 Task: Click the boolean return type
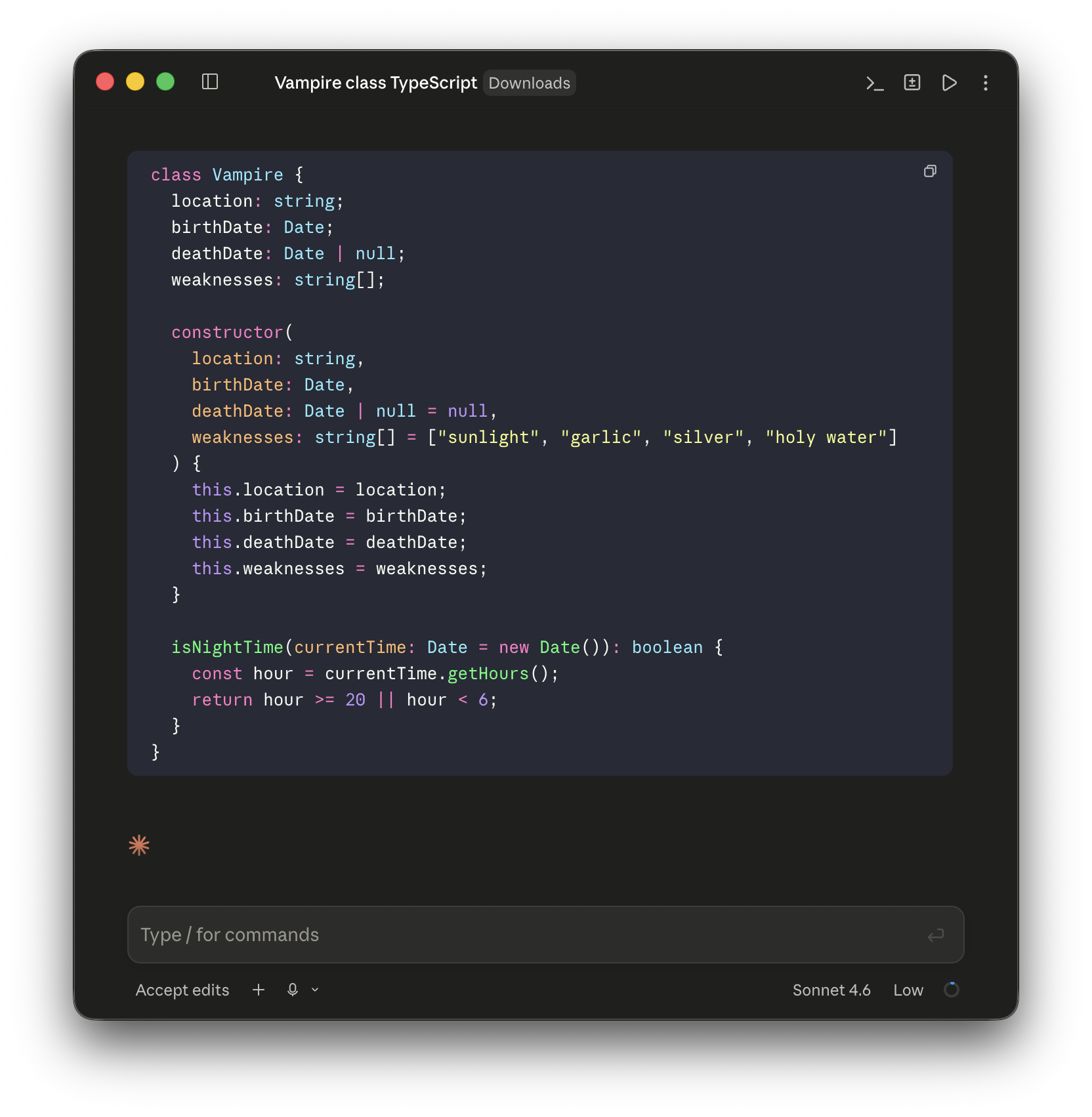coord(667,647)
